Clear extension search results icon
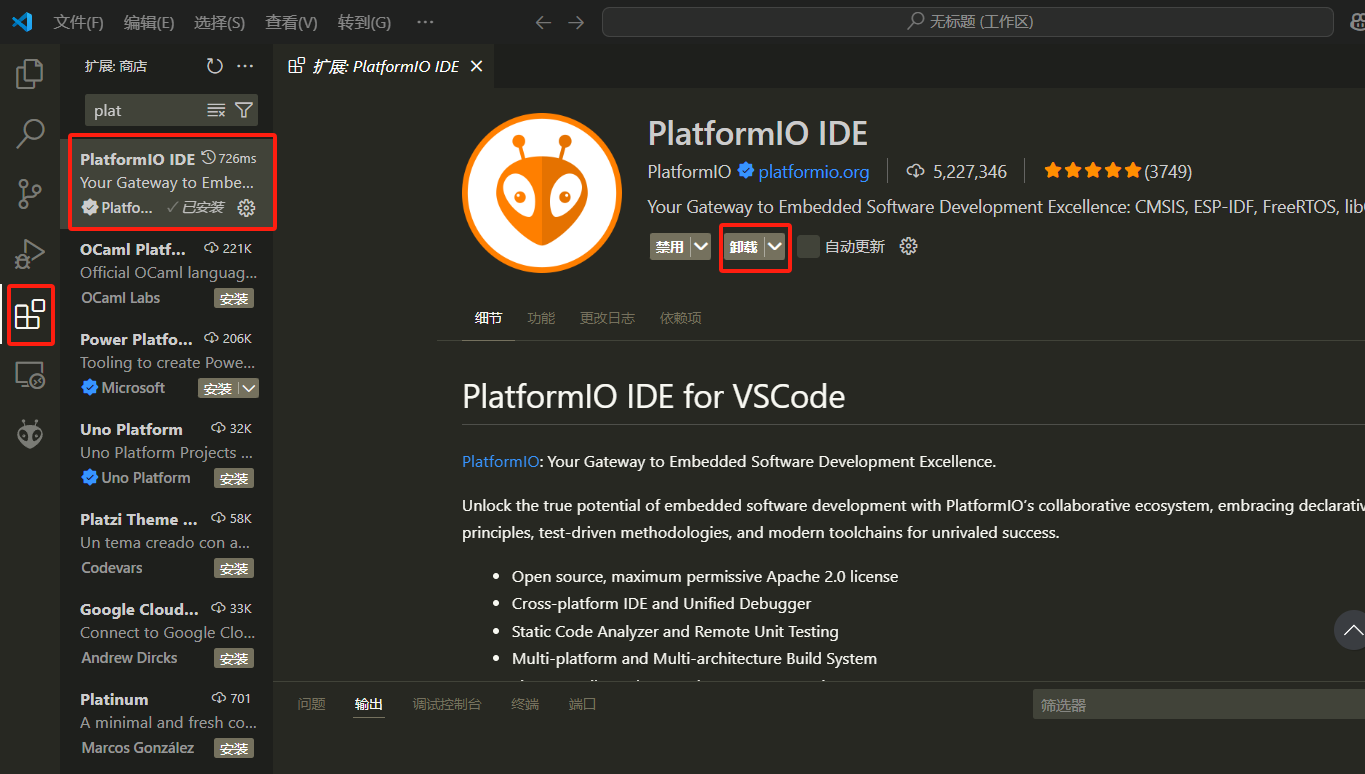Image resolution: width=1365 pixels, height=774 pixels. click(x=216, y=110)
